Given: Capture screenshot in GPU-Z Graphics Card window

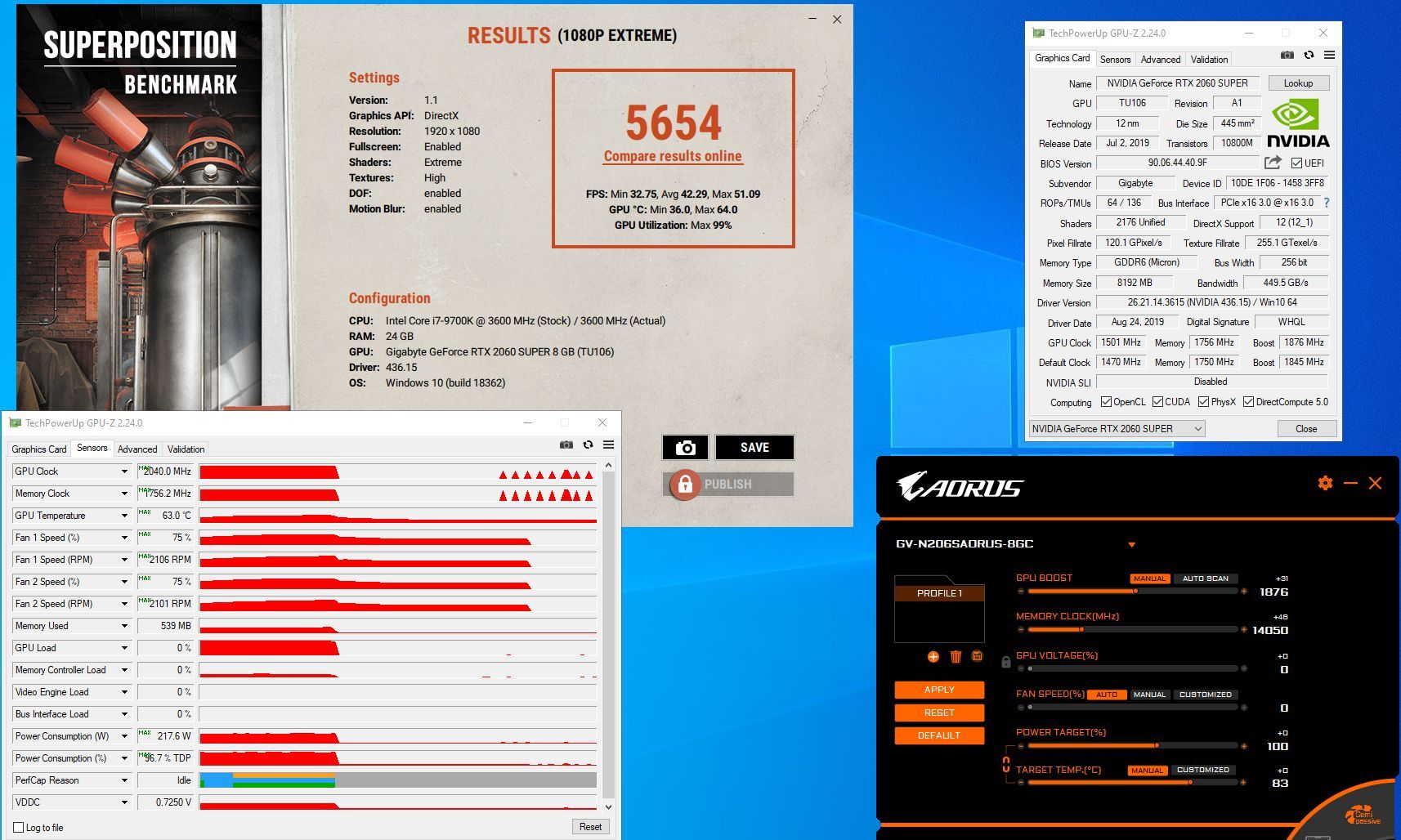Looking at the screenshot, I should 1287,55.
